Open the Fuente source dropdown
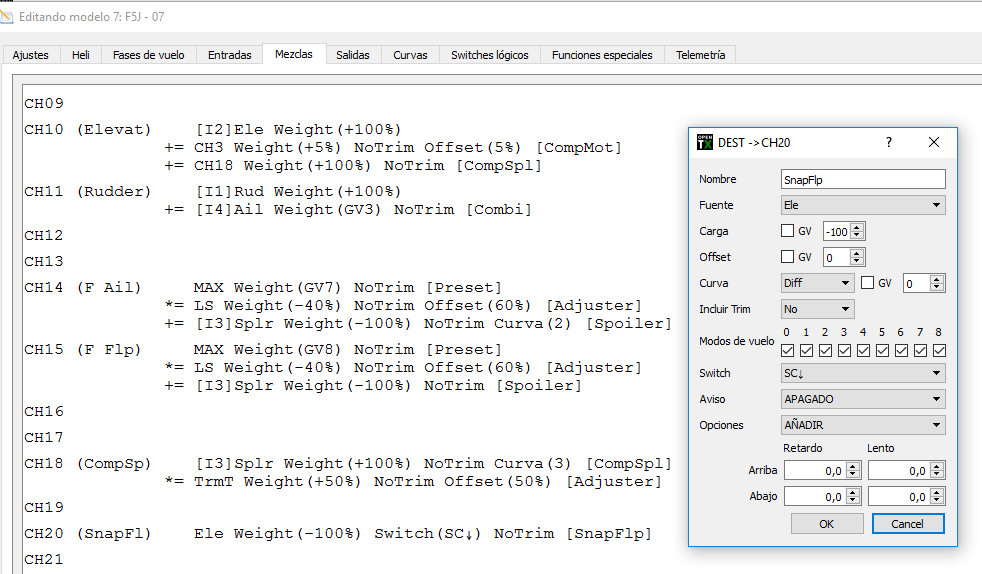982x574 pixels. pos(862,205)
